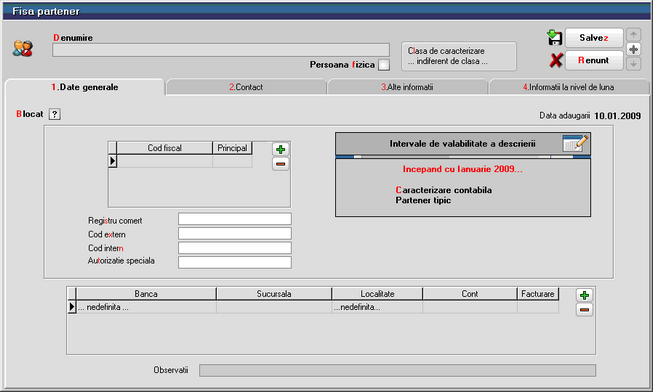This screenshot has height=392, width=653.
Task: Click the green save disk icon
Action: point(554,37)
